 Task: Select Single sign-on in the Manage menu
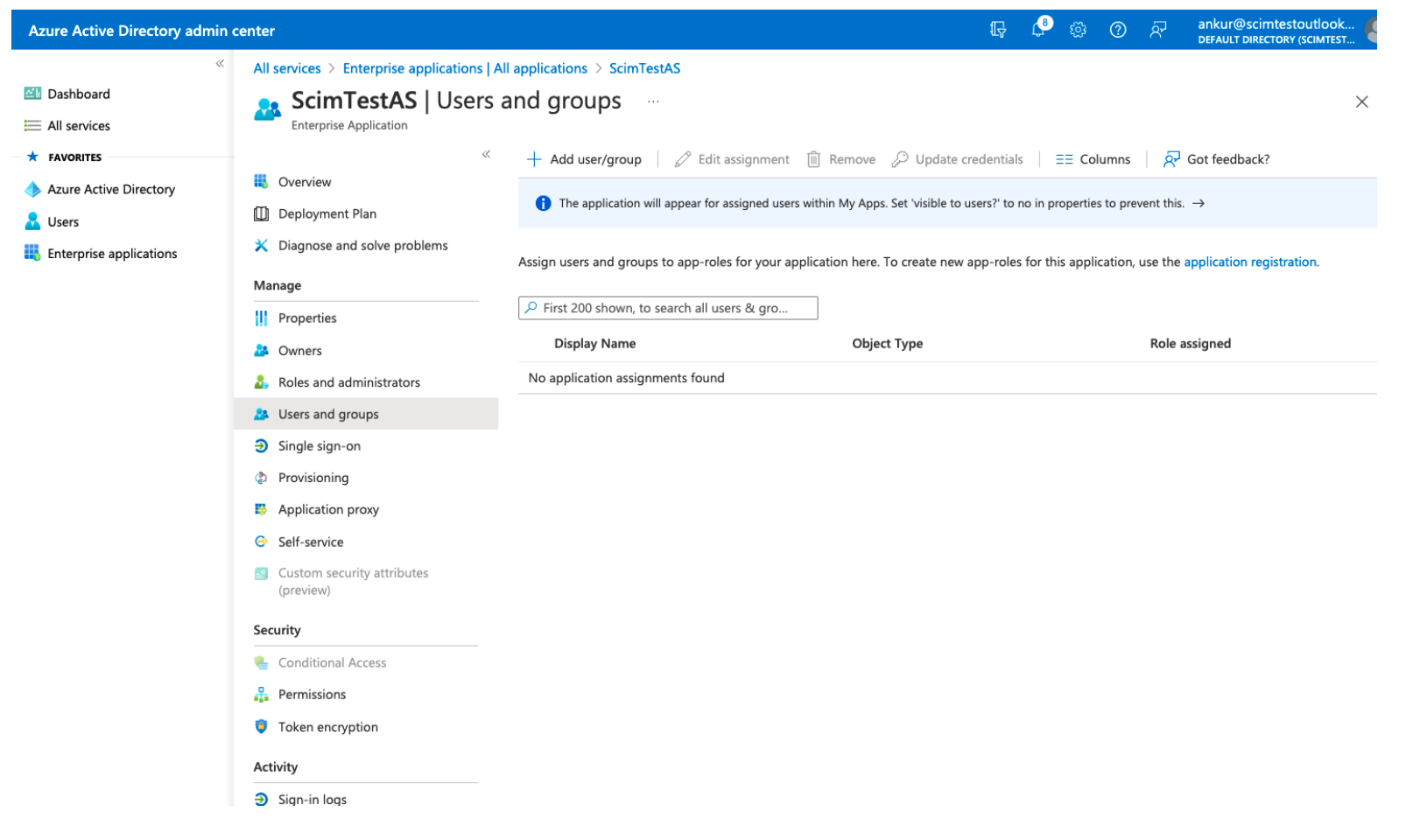319,446
